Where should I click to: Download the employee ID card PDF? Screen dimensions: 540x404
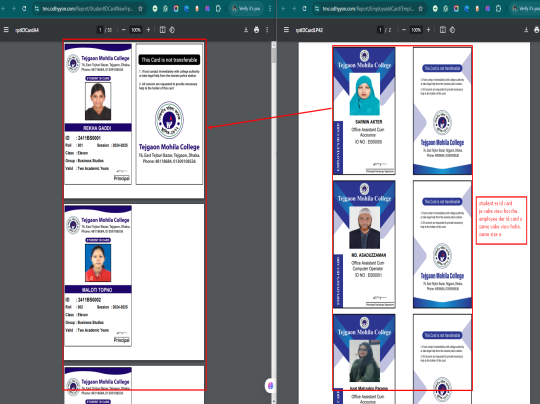(526, 30)
